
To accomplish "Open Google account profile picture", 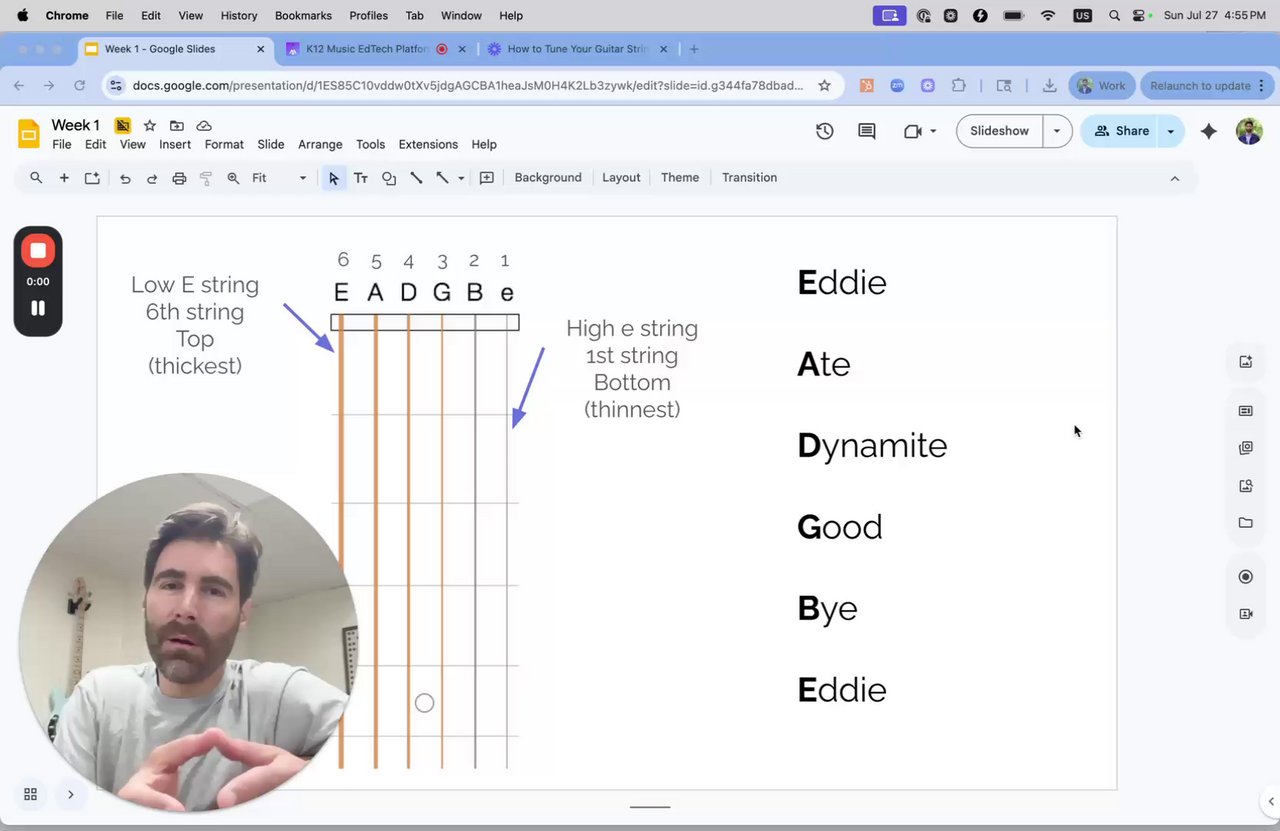I will tap(1249, 131).
